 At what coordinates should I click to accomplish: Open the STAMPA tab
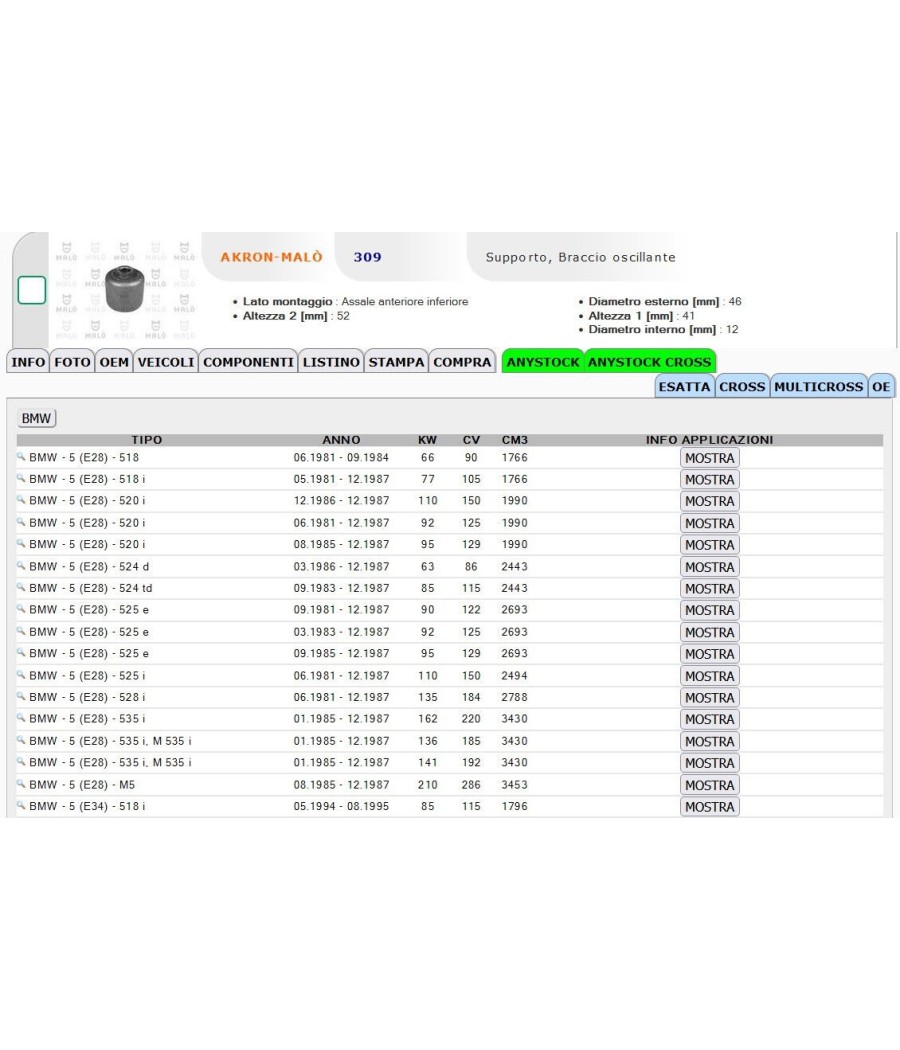coord(396,362)
